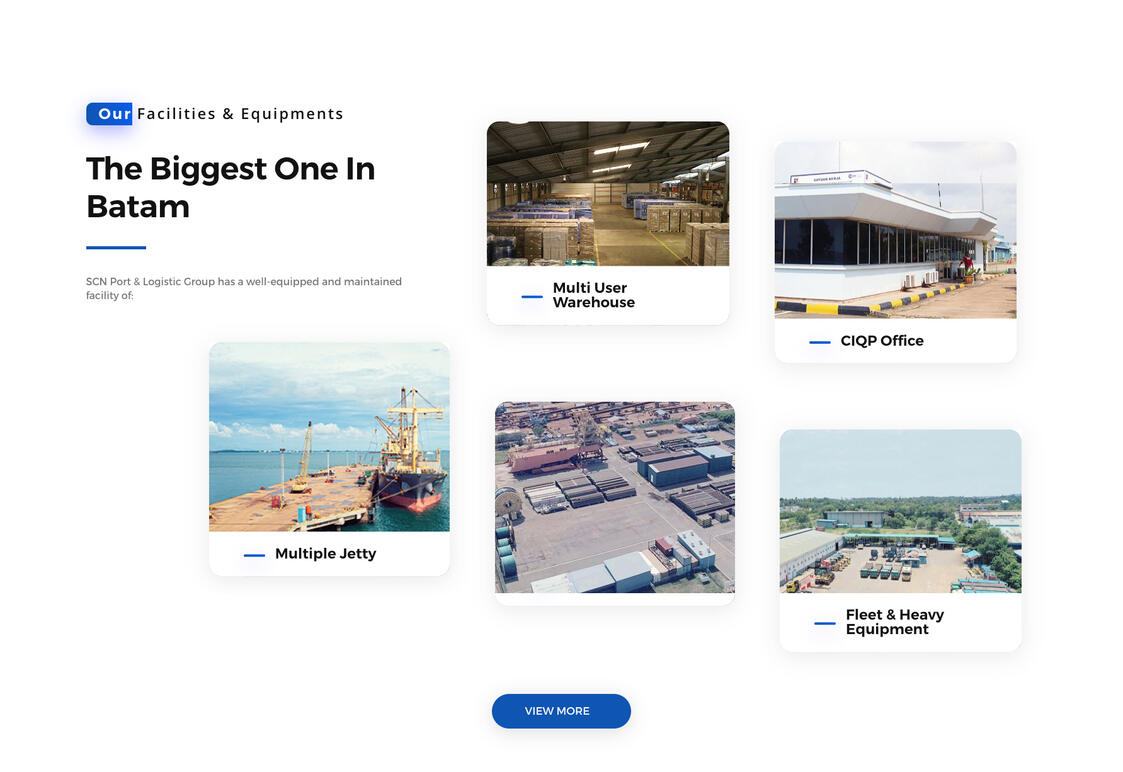Open the aerial storage yard photo
This screenshot has height=772, width=1123.
click(x=614, y=497)
